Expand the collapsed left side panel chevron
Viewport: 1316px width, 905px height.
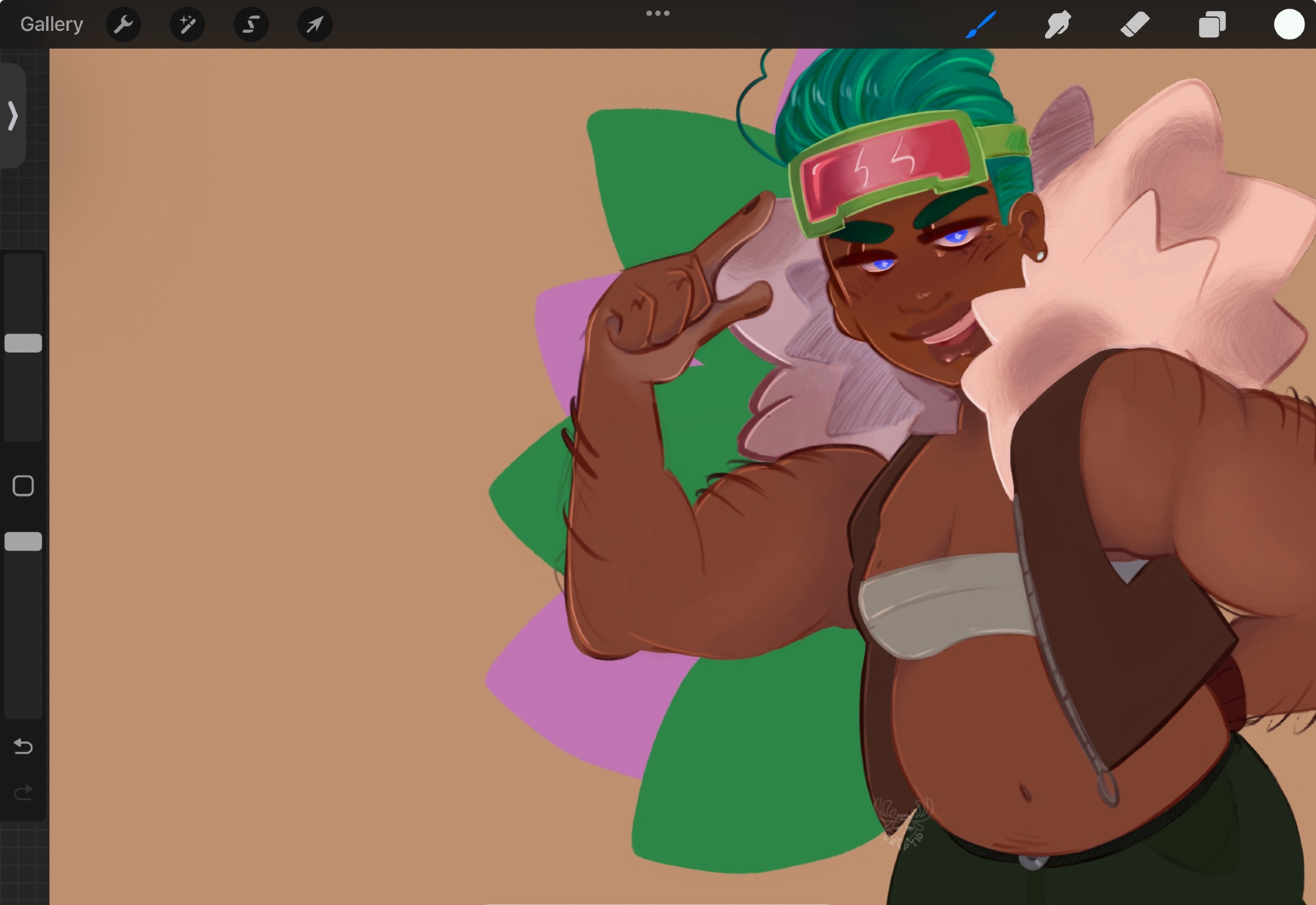[13, 116]
